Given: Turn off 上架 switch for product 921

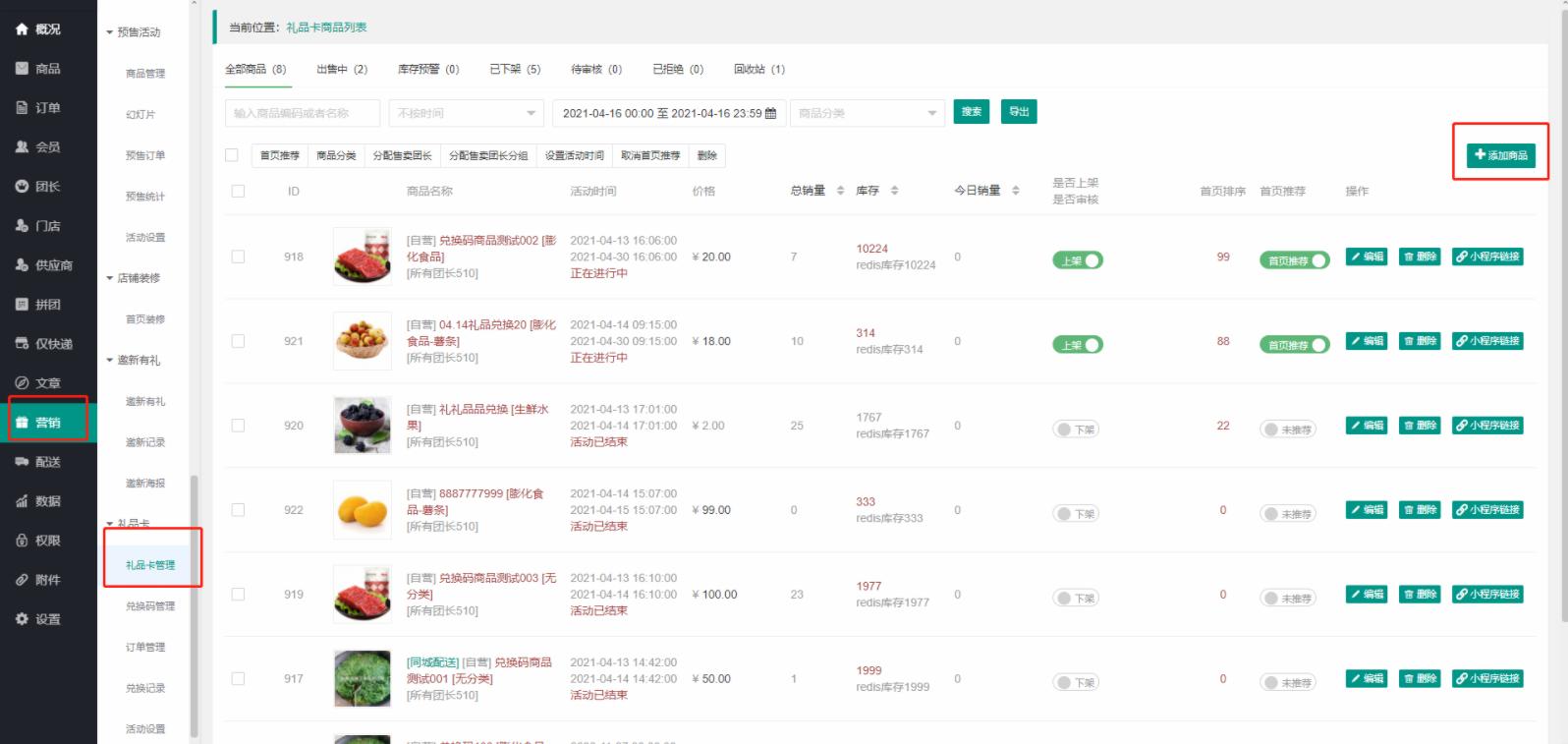Looking at the screenshot, I should tap(1078, 345).
